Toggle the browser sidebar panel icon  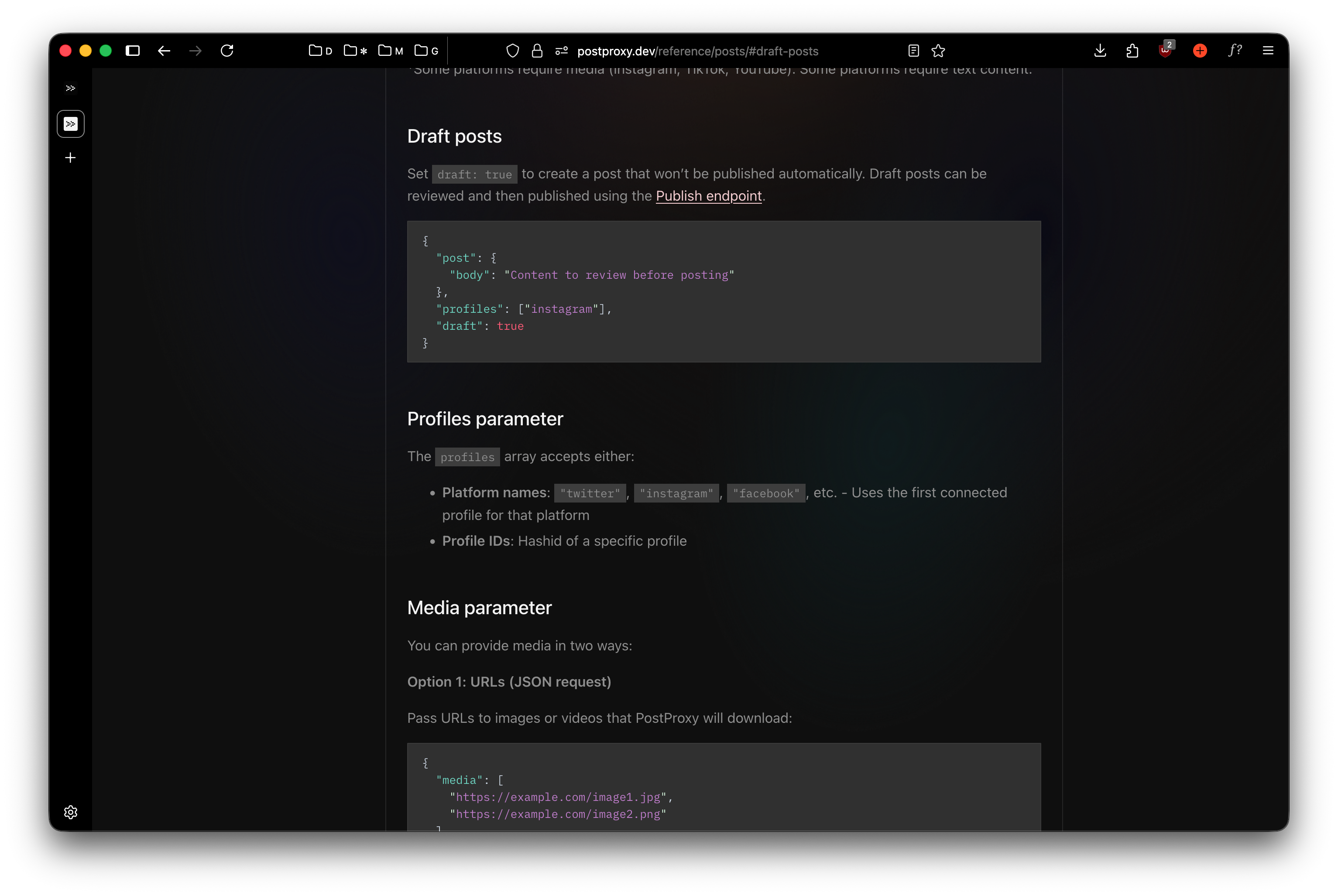(x=133, y=51)
